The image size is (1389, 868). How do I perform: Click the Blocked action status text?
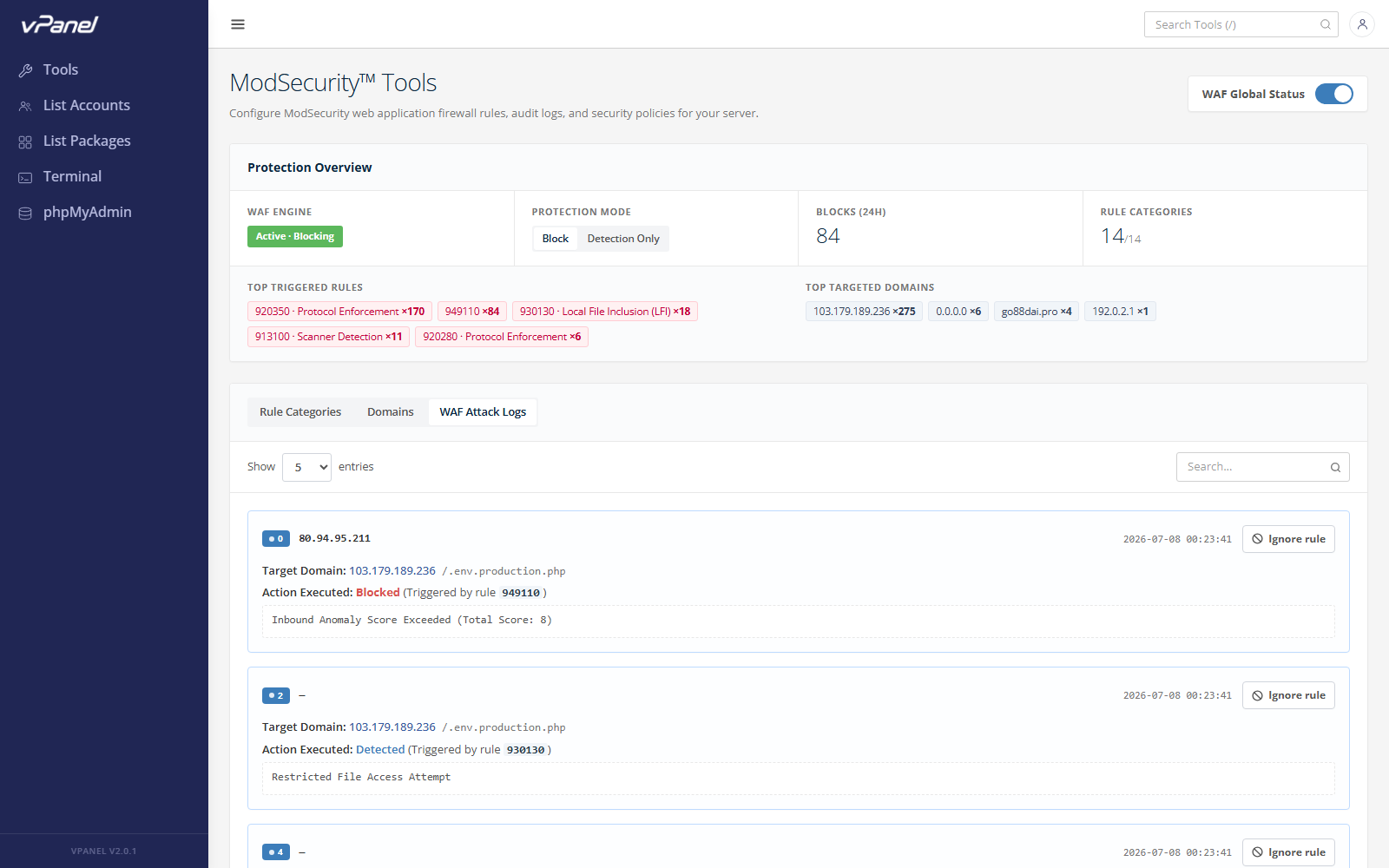[378, 593]
